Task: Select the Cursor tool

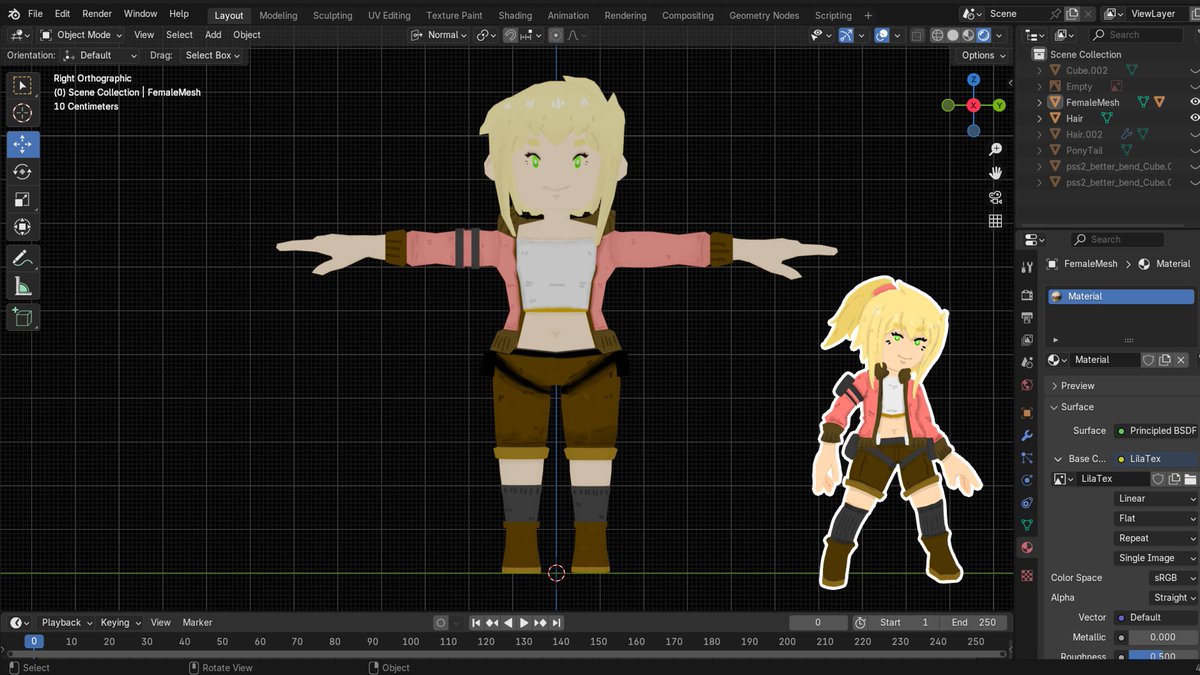Action: (x=23, y=113)
